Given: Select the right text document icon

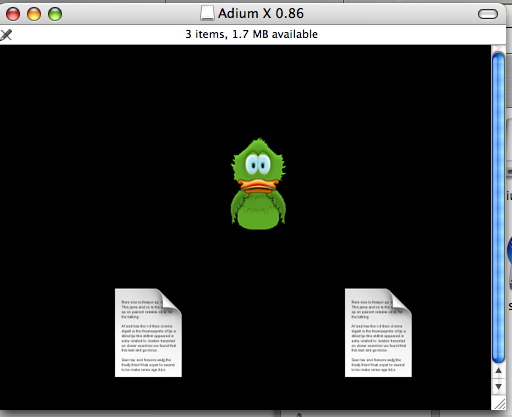Looking at the screenshot, I should point(378,333).
